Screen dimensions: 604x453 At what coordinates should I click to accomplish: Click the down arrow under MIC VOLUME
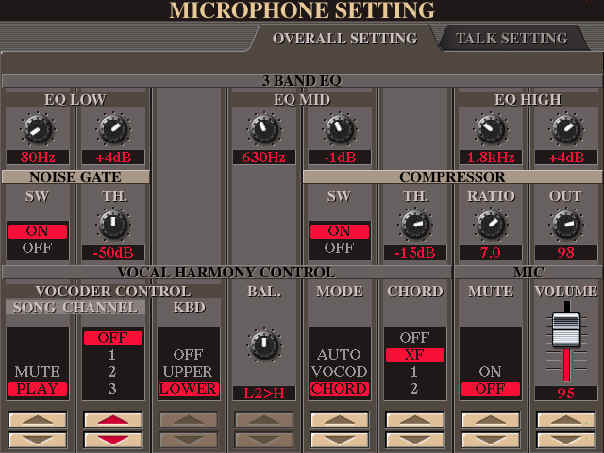coord(566,440)
